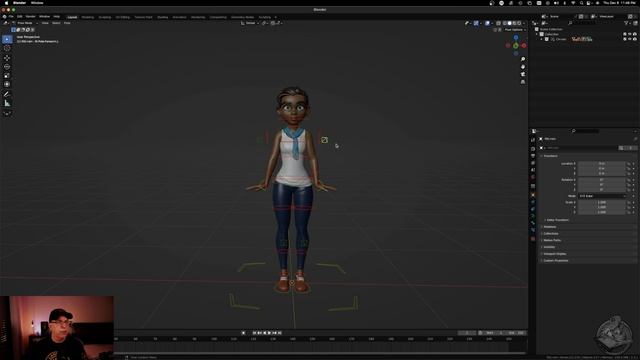Screen dimensions: 640x360
Task: Switch to solid viewport shading
Action: click(509, 23)
